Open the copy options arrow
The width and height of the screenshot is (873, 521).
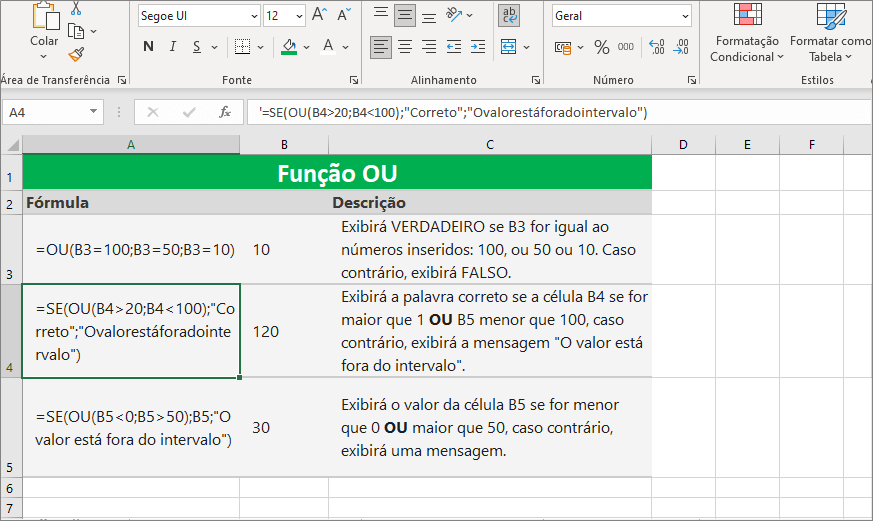94,32
